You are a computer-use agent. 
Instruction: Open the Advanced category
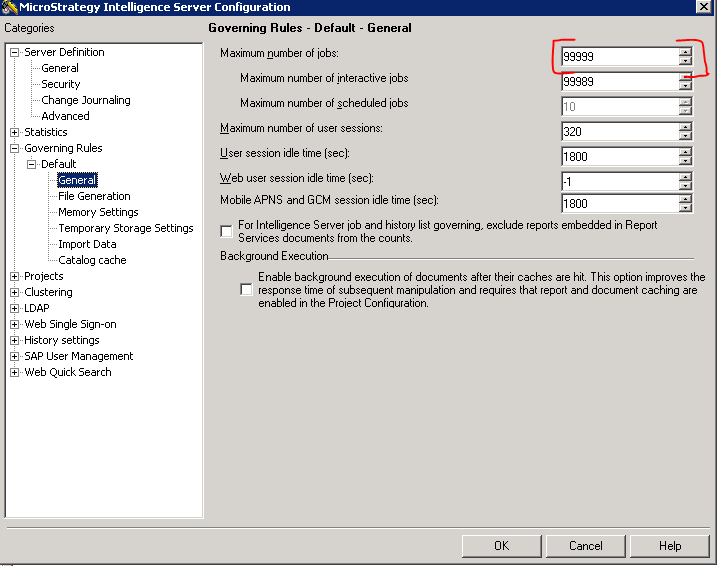click(65, 116)
